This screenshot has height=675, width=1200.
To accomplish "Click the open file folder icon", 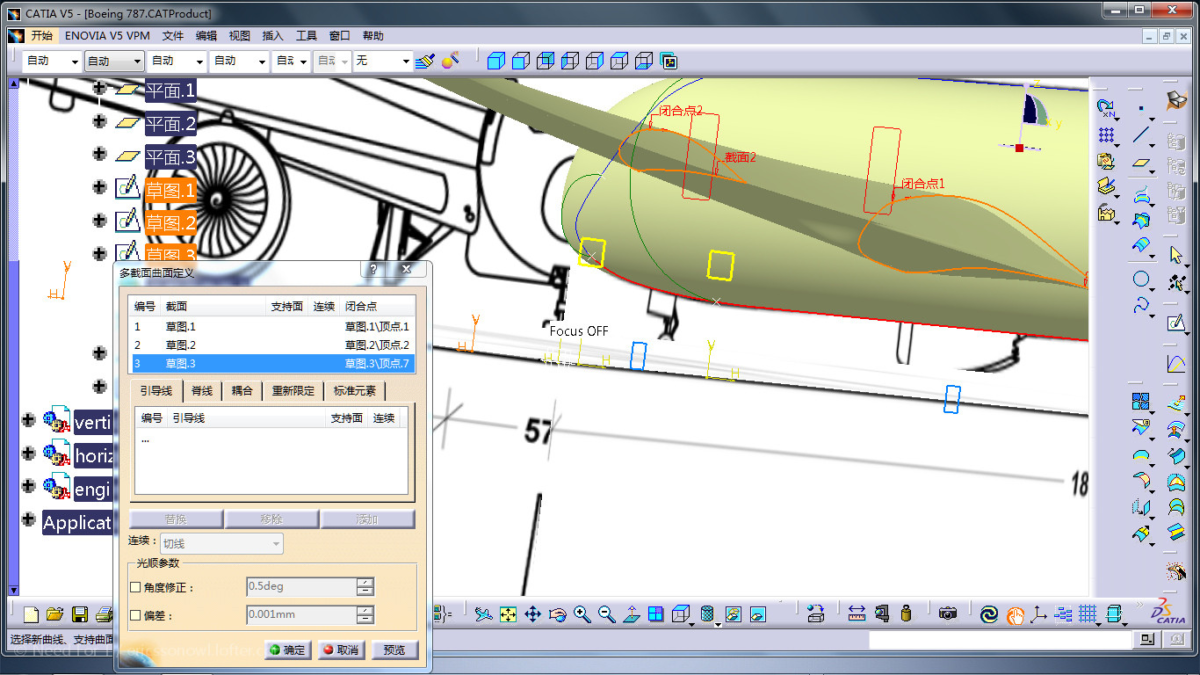I will 55,614.
